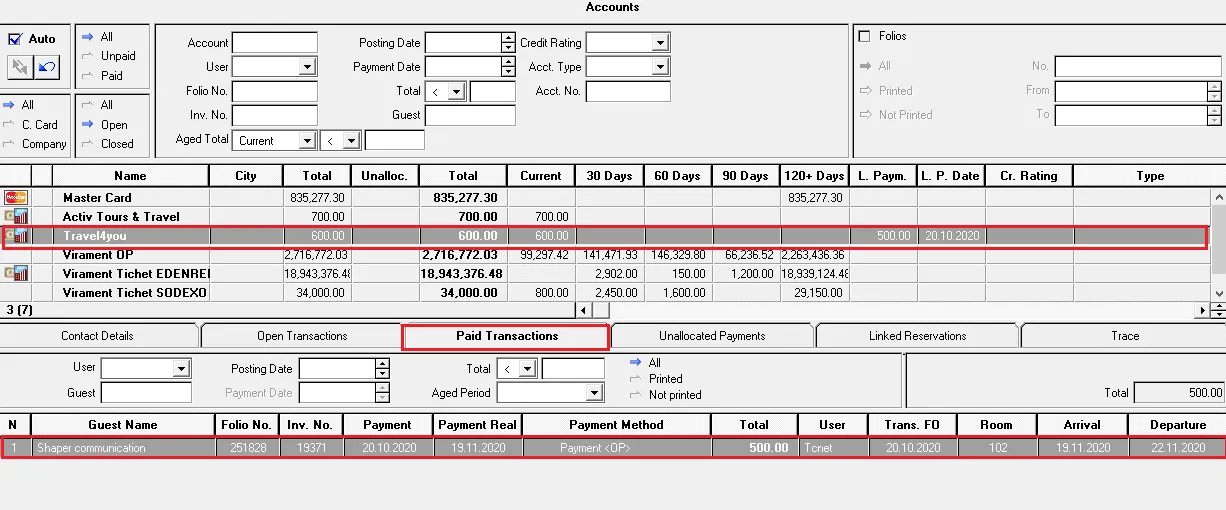Image resolution: width=1226 pixels, height=510 pixels.
Task: Sort by the 120+ Days column header
Action: click(815, 176)
